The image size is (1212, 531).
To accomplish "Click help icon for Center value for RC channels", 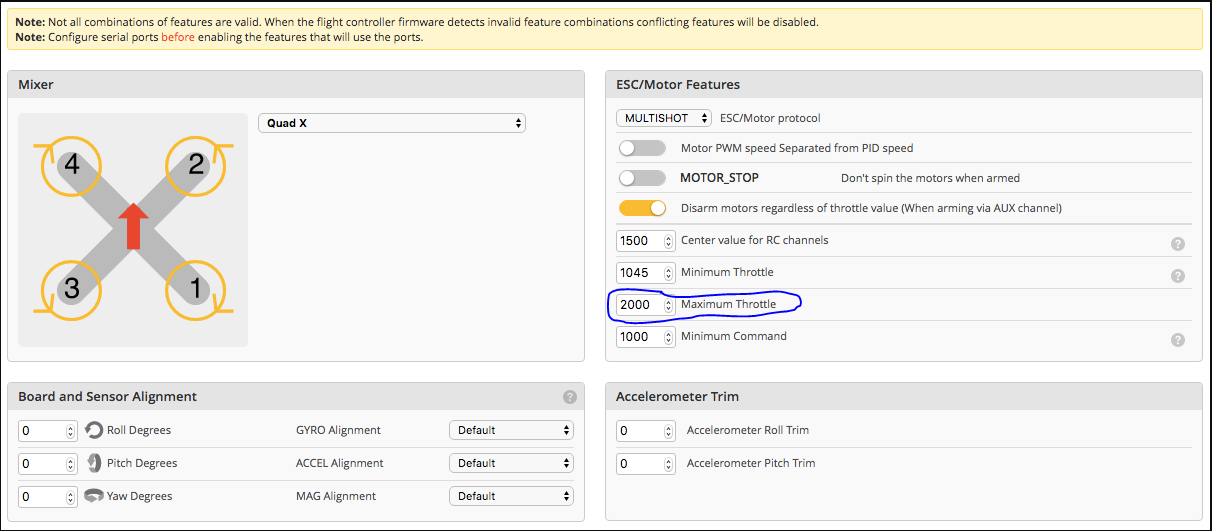I will pos(1177,244).
